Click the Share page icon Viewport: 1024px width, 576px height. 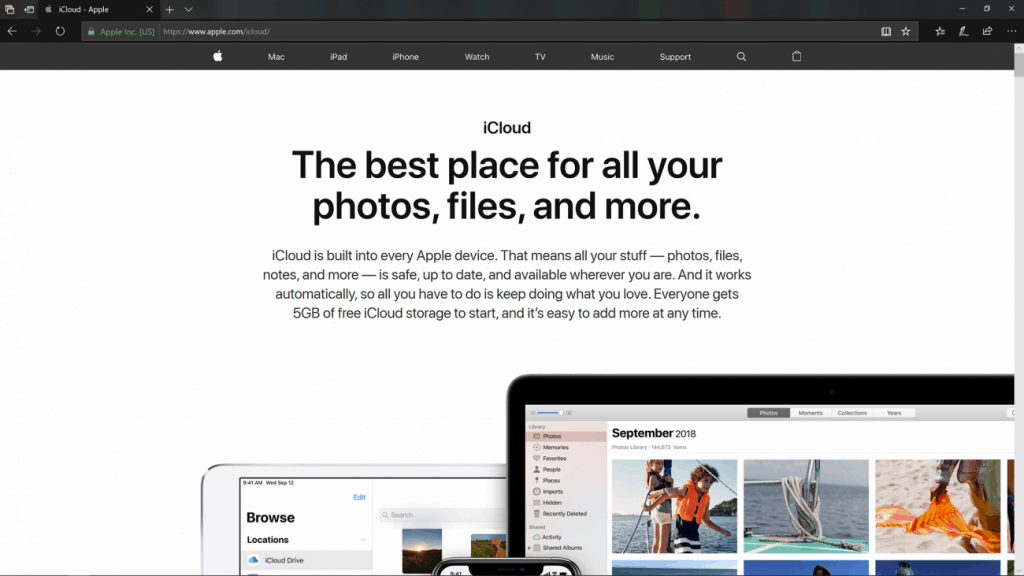[x=987, y=31]
